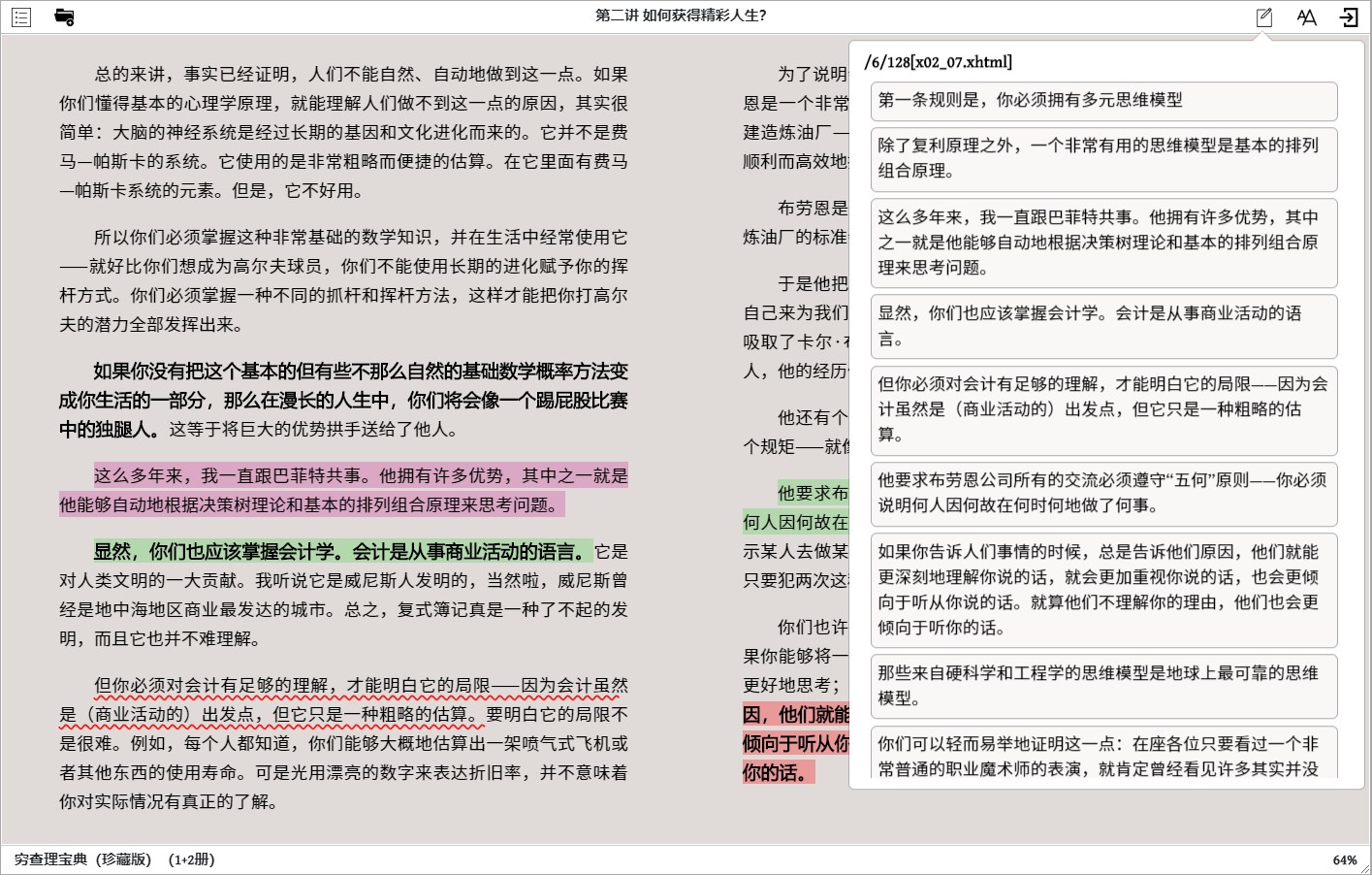
Task: Open the library folder icon
Action: pyautogui.click(x=64, y=16)
